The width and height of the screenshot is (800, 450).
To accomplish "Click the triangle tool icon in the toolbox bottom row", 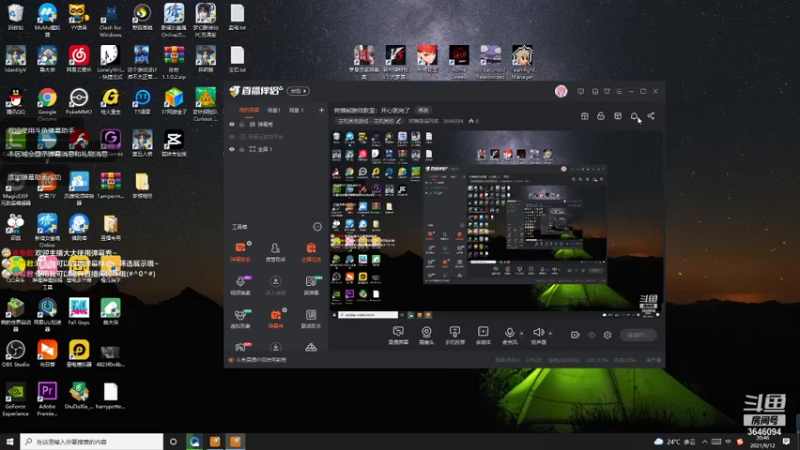I will (311, 347).
